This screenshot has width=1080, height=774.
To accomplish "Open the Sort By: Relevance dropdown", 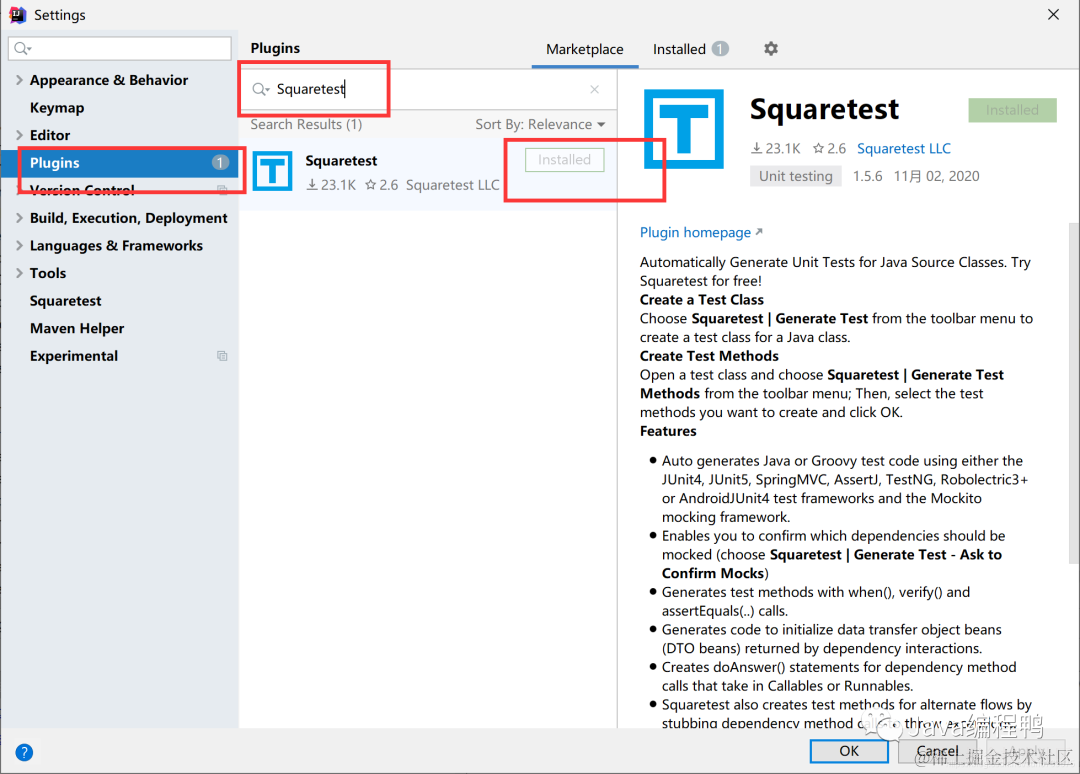I will [x=540, y=125].
